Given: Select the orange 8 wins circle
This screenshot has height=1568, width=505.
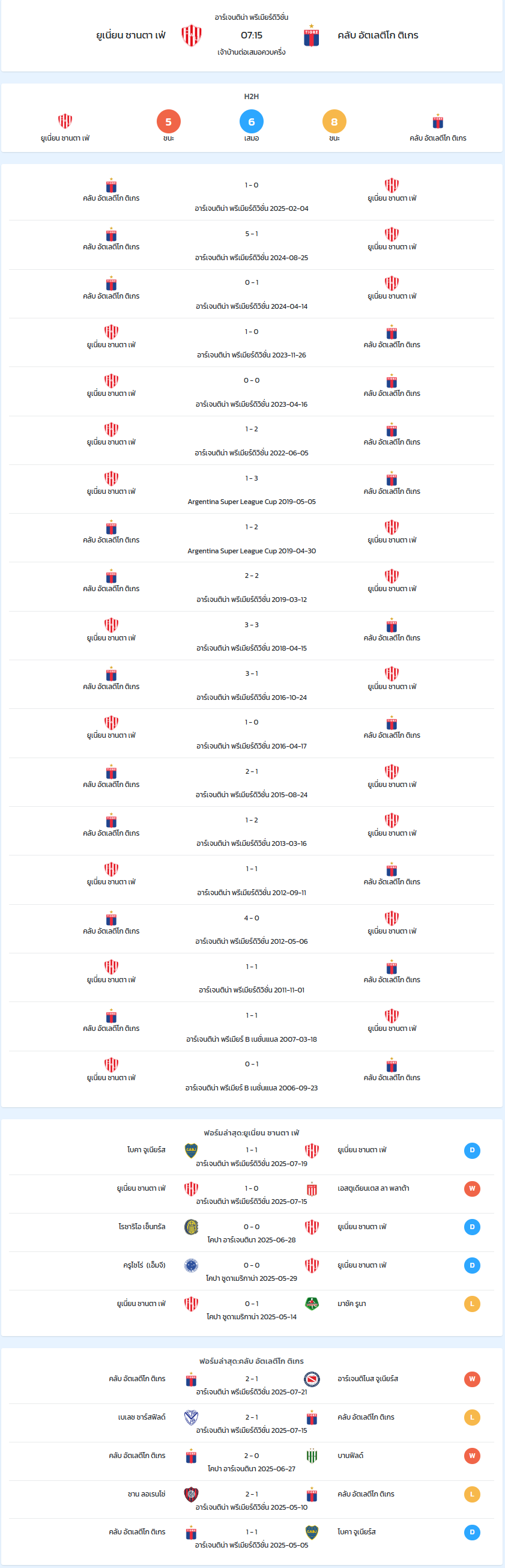Looking at the screenshot, I should click(x=334, y=122).
